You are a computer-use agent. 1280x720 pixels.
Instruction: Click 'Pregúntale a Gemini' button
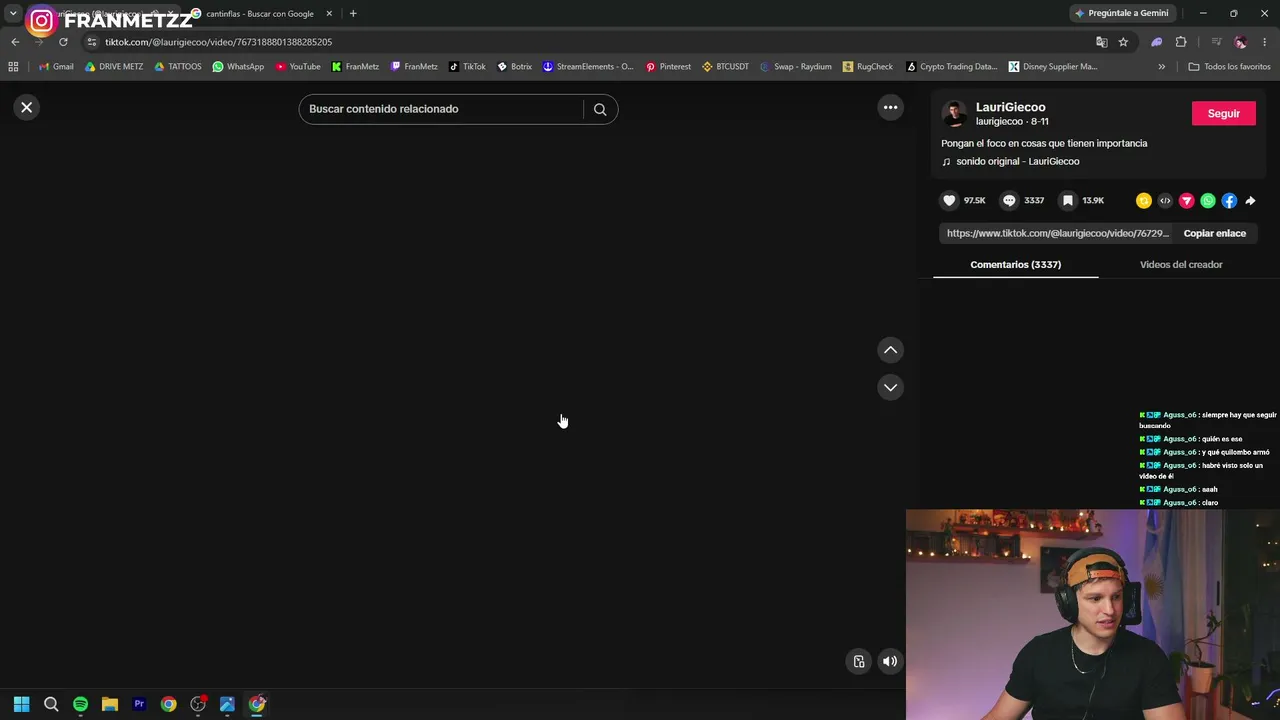tap(1121, 13)
